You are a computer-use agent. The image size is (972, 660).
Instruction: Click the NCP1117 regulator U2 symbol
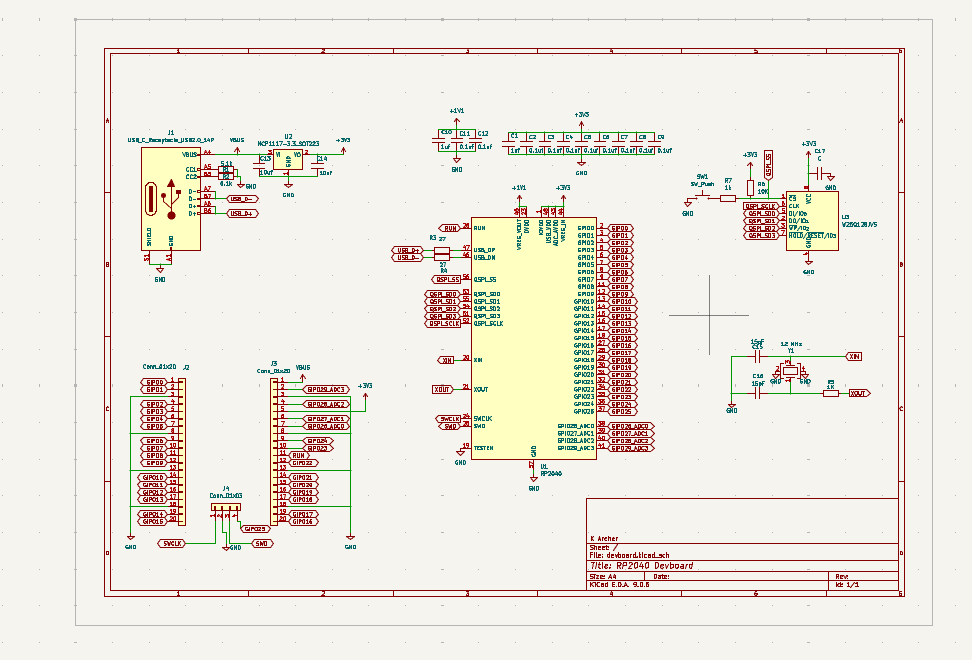tap(288, 160)
